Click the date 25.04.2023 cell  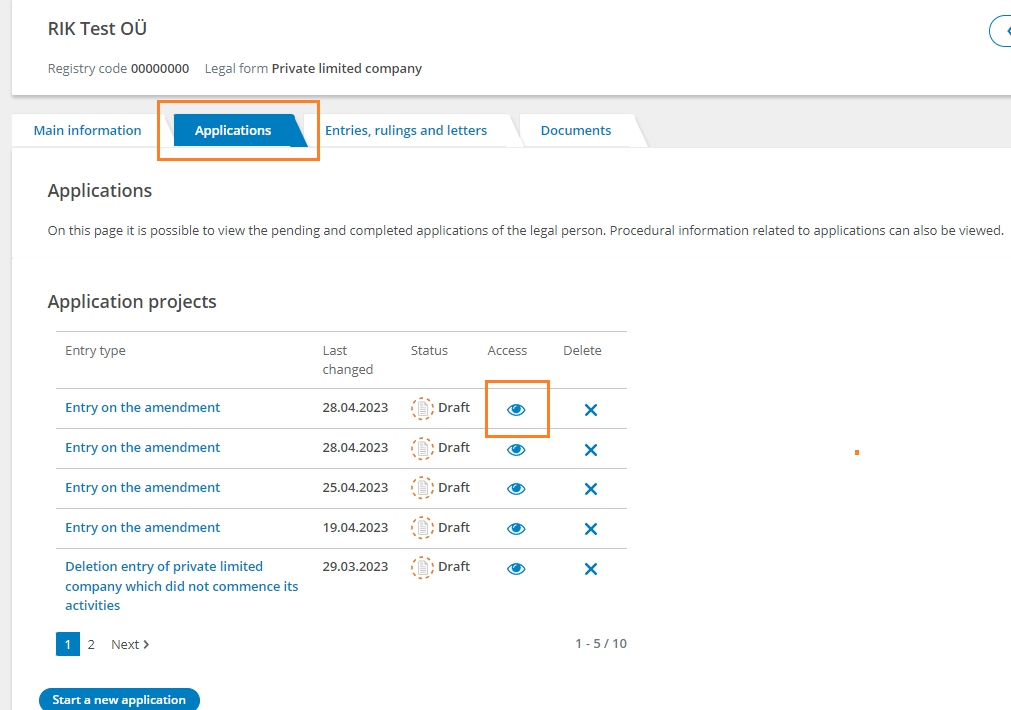355,488
